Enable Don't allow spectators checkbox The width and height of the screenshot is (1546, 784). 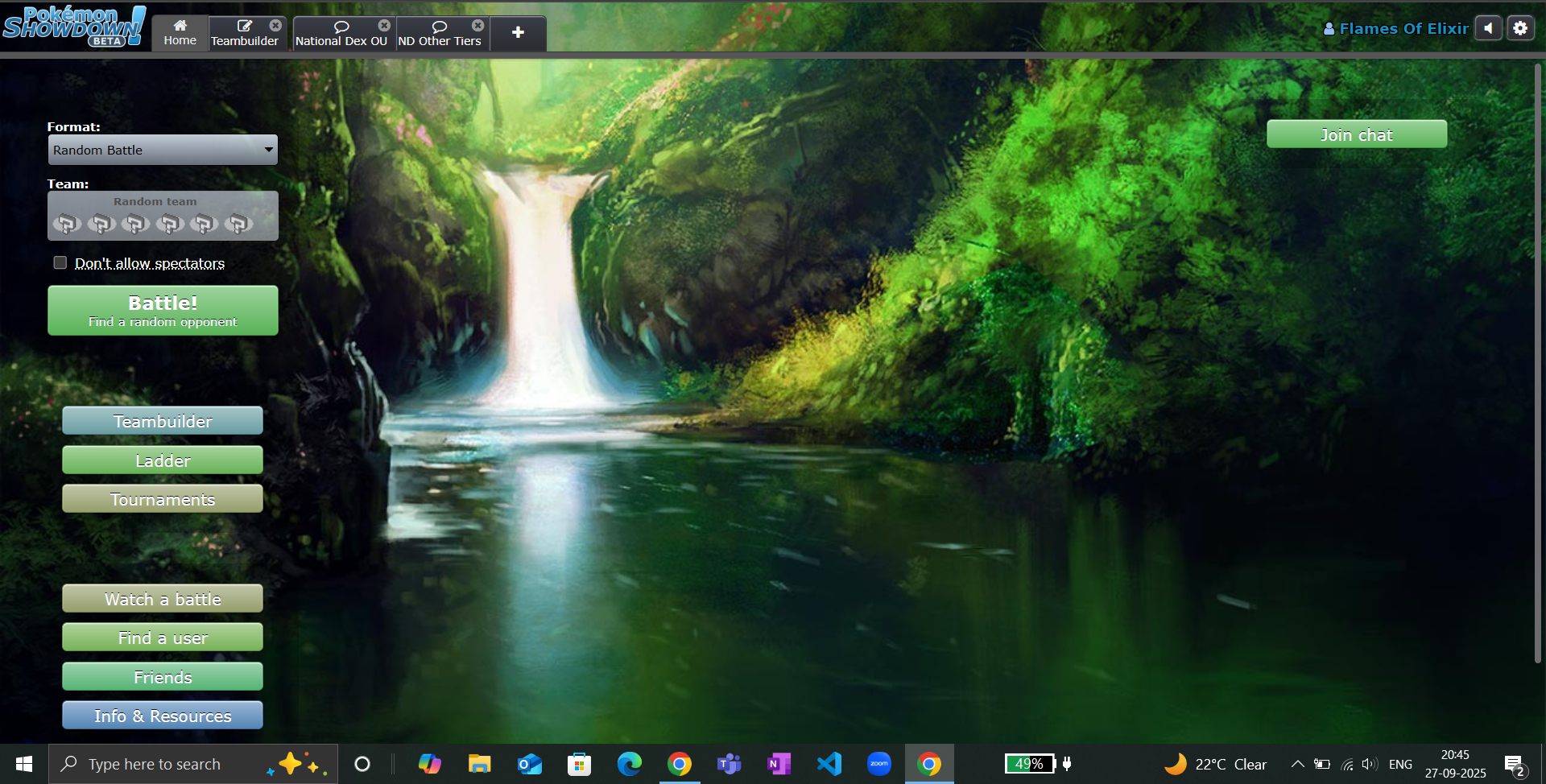pos(60,263)
